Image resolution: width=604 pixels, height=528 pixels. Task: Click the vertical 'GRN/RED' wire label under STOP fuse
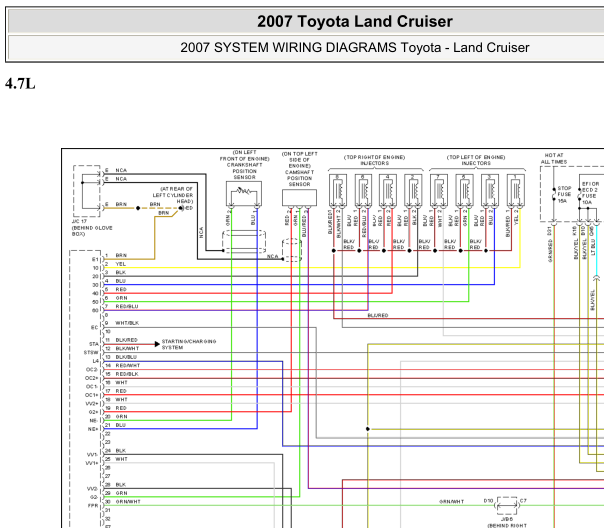pyautogui.click(x=550, y=250)
